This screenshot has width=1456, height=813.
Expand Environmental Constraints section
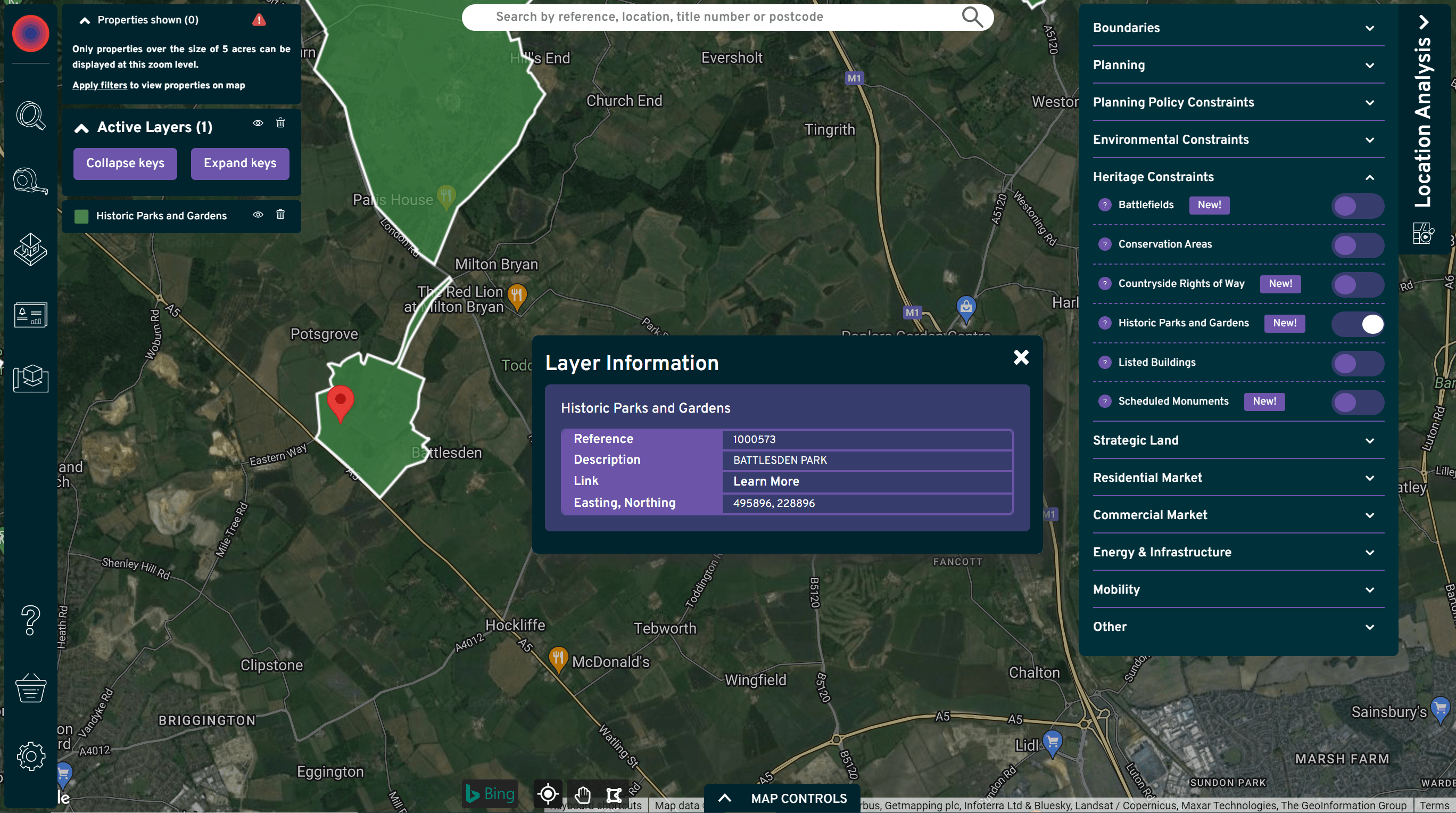[1238, 139]
